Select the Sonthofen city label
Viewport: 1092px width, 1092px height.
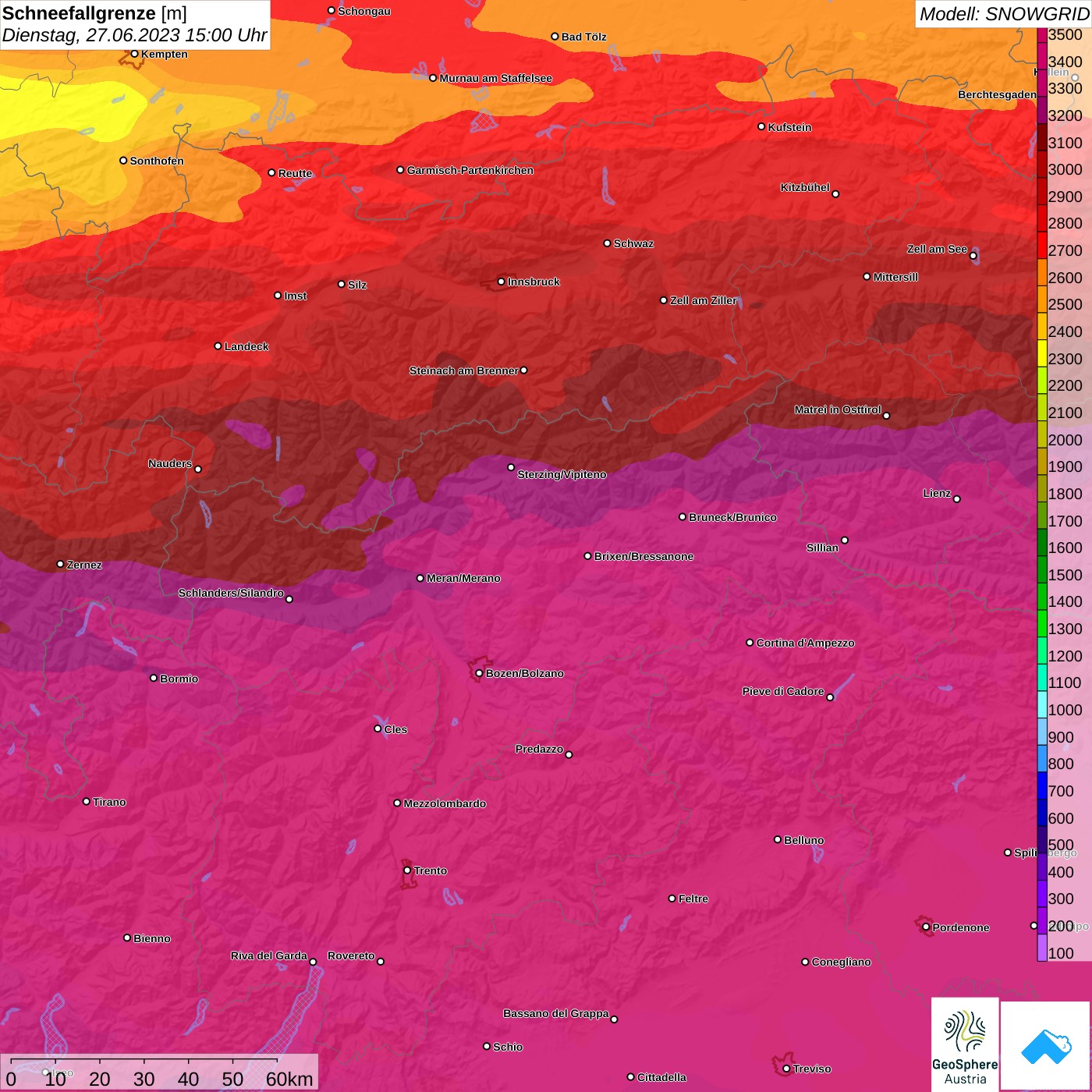[x=157, y=161]
